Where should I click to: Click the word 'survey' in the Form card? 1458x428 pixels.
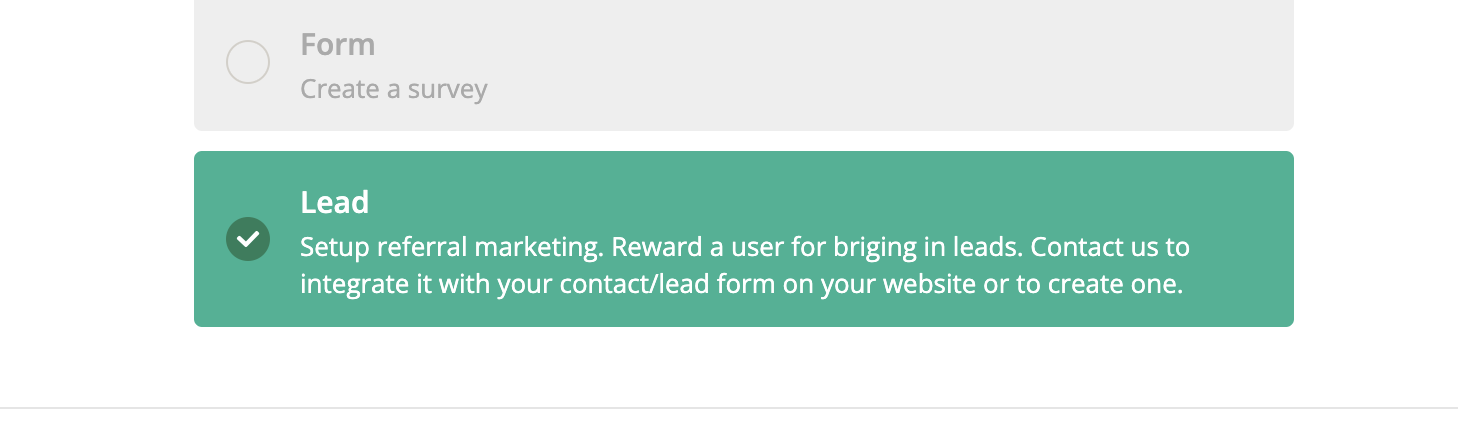click(x=448, y=89)
